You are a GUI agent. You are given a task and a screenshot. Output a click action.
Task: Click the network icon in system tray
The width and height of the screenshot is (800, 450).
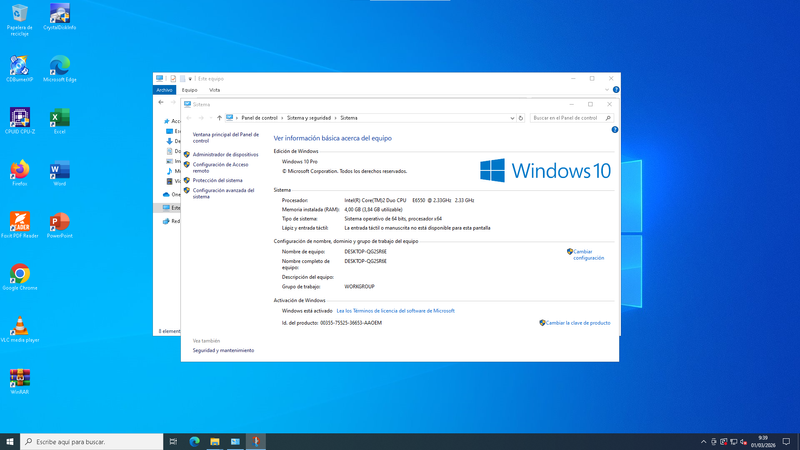pyautogui.click(x=734, y=442)
